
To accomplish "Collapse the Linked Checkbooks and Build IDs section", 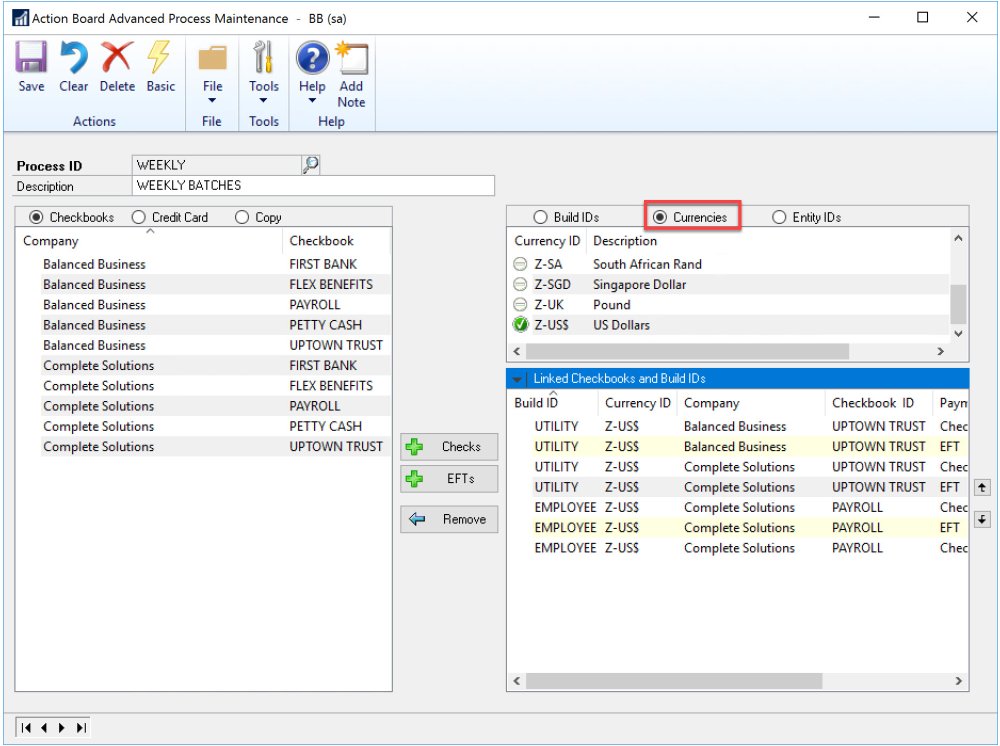I will click(517, 379).
